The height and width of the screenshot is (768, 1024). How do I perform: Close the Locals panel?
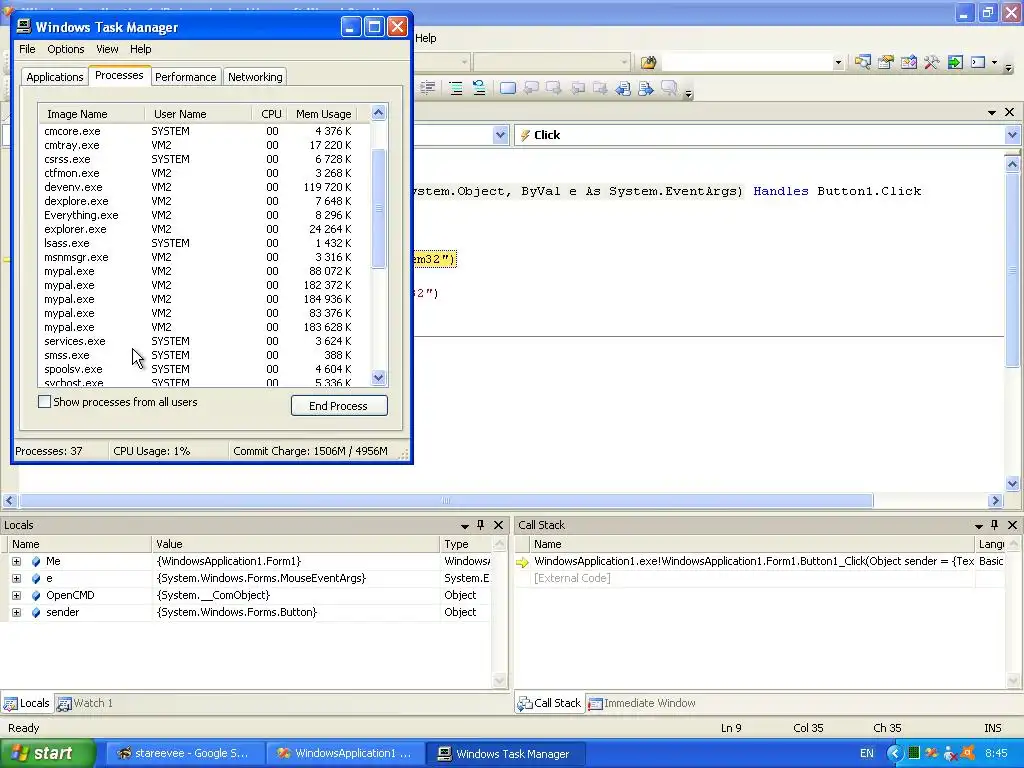tap(498, 525)
